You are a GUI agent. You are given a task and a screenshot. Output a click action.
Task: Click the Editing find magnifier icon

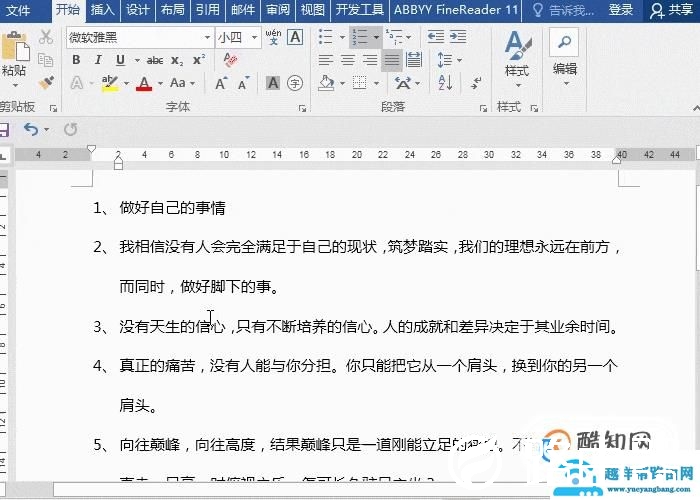pyautogui.click(x=564, y=42)
